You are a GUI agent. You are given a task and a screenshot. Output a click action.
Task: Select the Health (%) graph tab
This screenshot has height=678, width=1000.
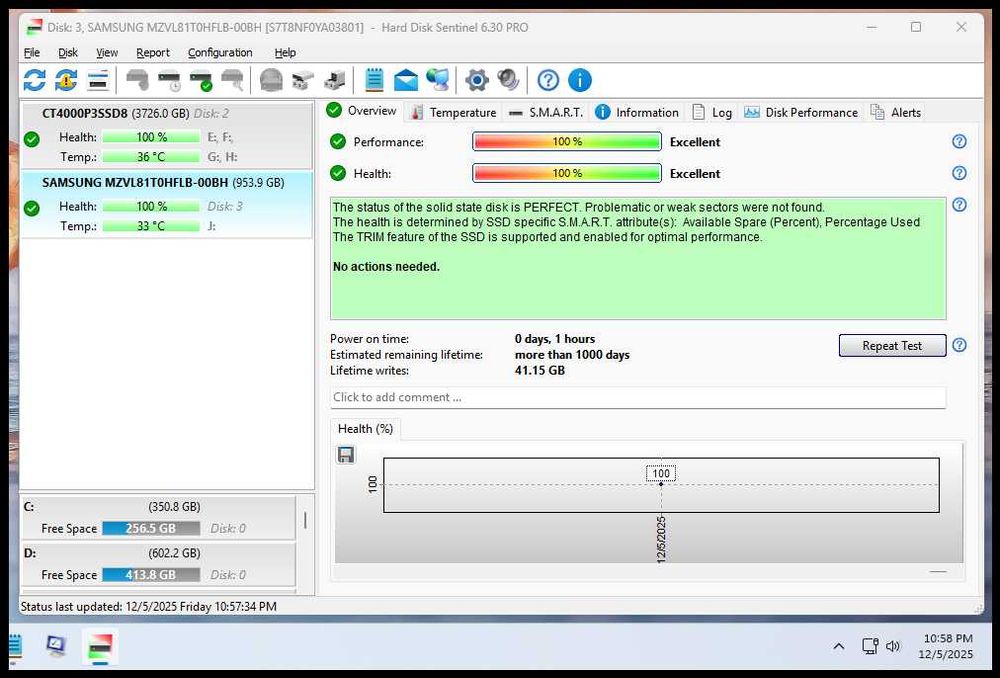click(x=365, y=429)
